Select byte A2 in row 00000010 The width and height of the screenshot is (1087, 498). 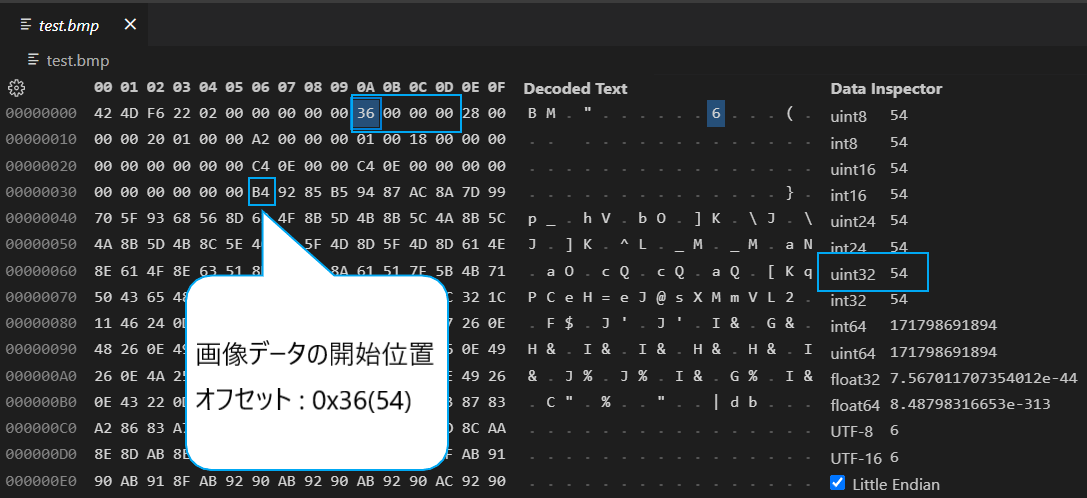[x=261, y=139]
